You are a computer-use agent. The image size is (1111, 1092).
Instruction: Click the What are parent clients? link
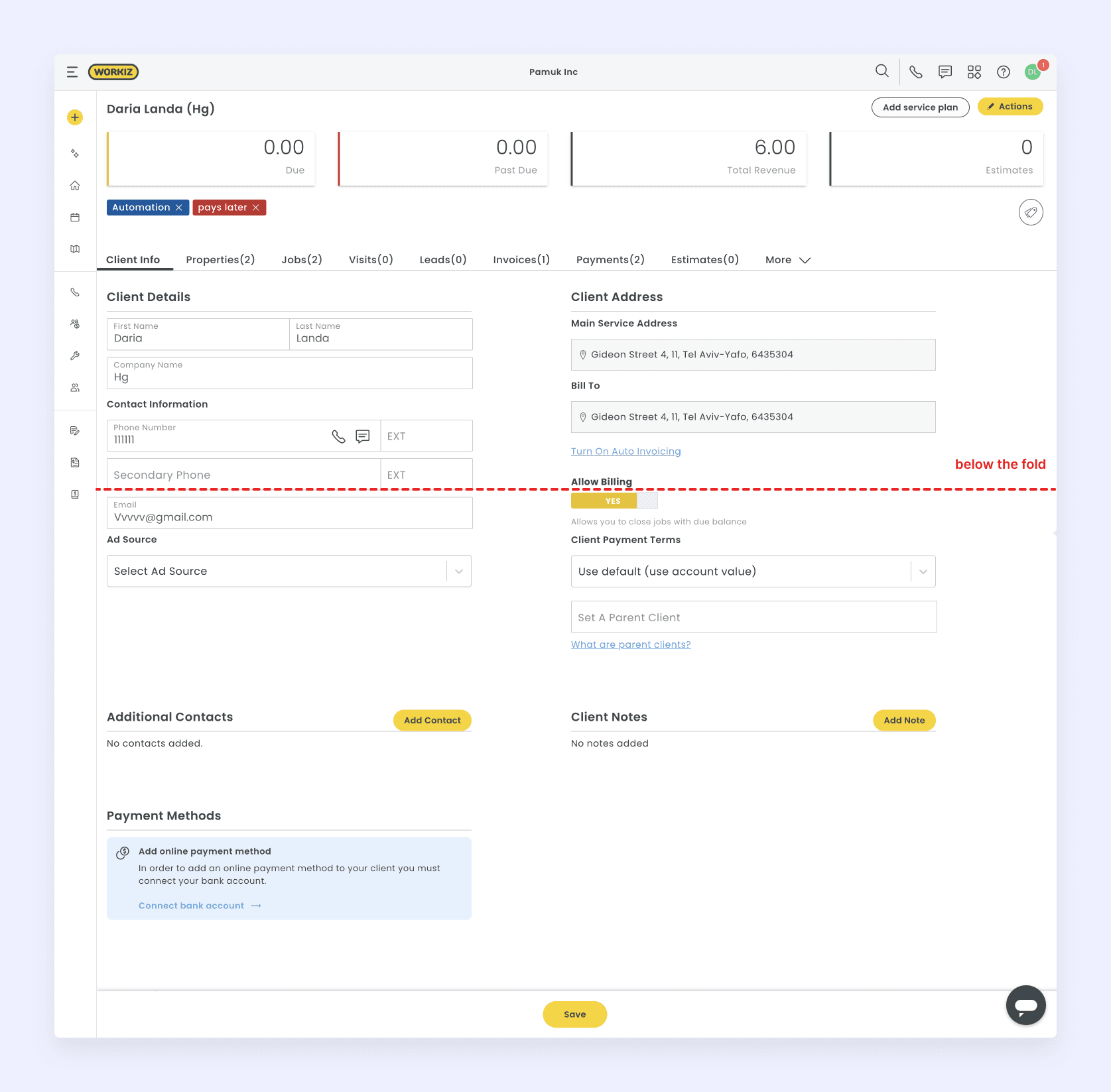(631, 644)
